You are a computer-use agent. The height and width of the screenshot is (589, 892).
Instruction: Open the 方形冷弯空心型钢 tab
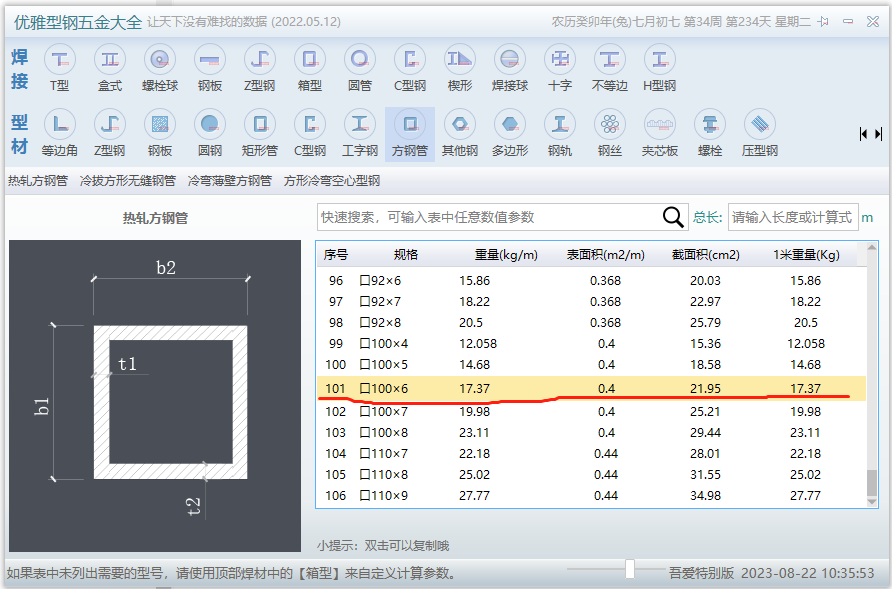coord(332,181)
